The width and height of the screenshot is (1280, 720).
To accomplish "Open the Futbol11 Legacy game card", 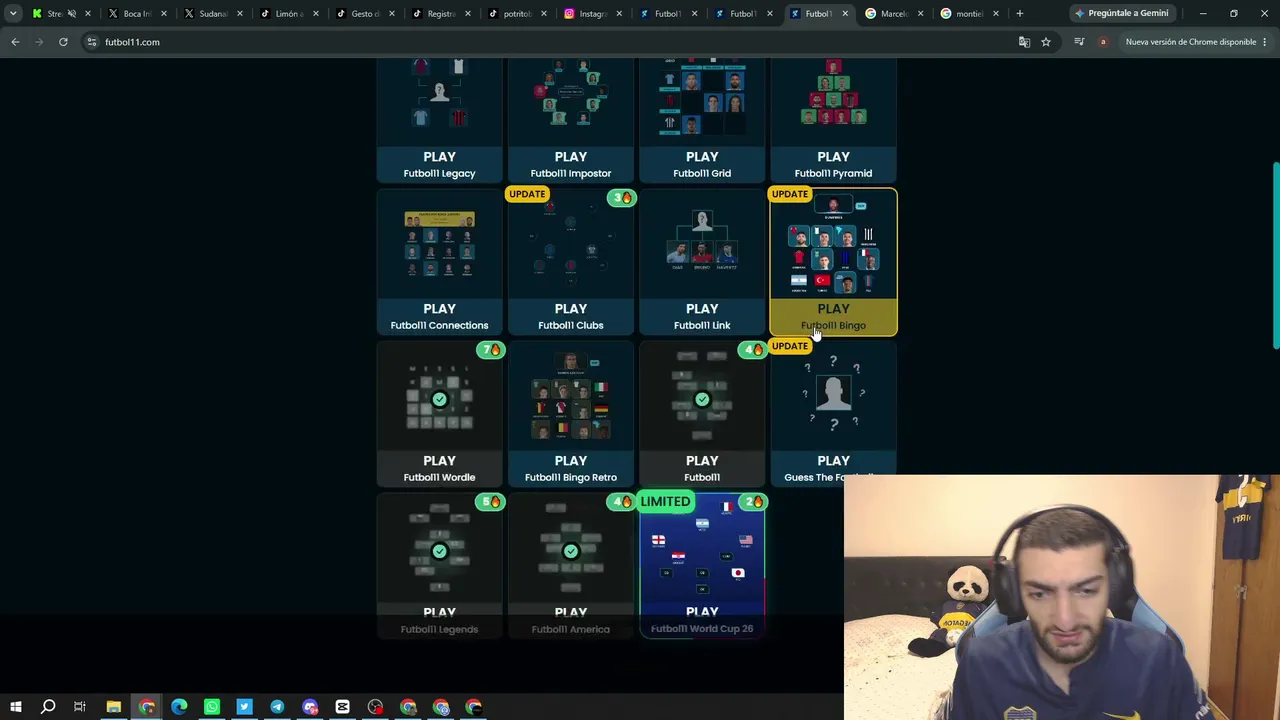I will [439, 120].
